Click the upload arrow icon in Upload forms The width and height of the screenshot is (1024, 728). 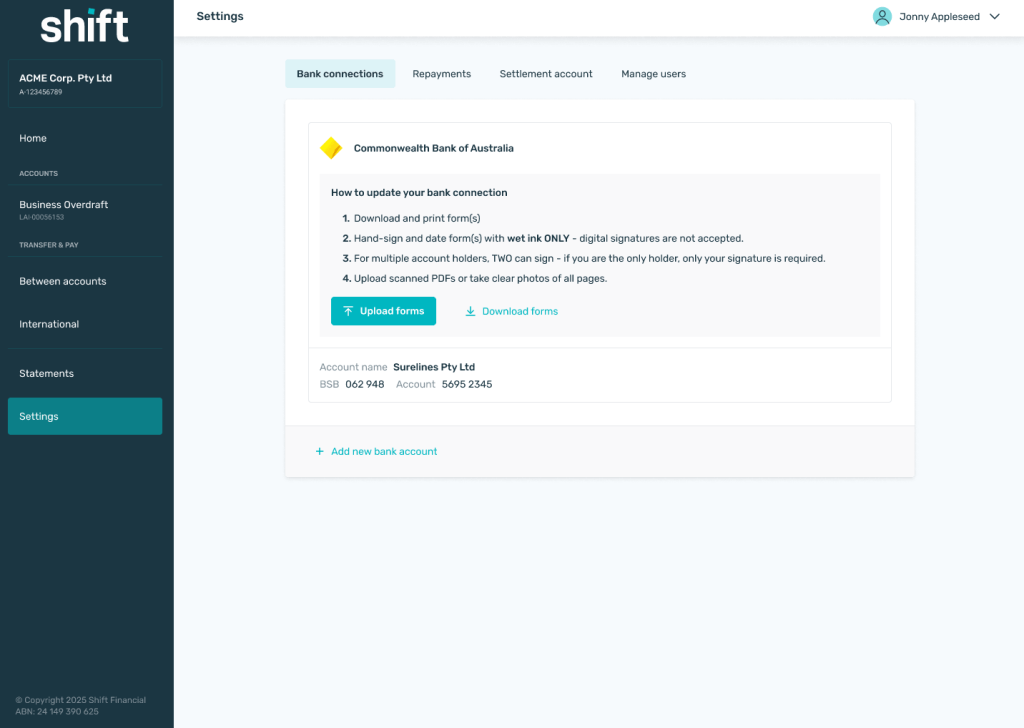348,311
